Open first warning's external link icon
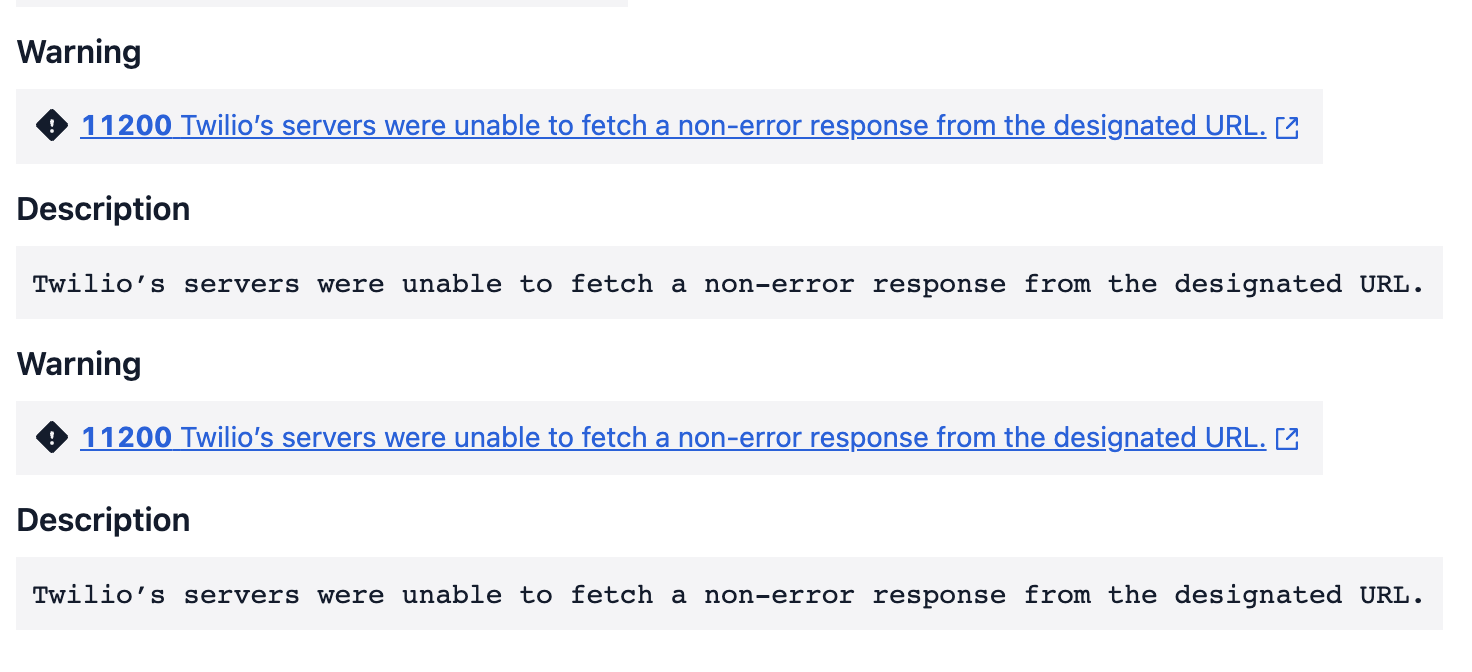The height and width of the screenshot is (672, 1472). click(1288, 127)
